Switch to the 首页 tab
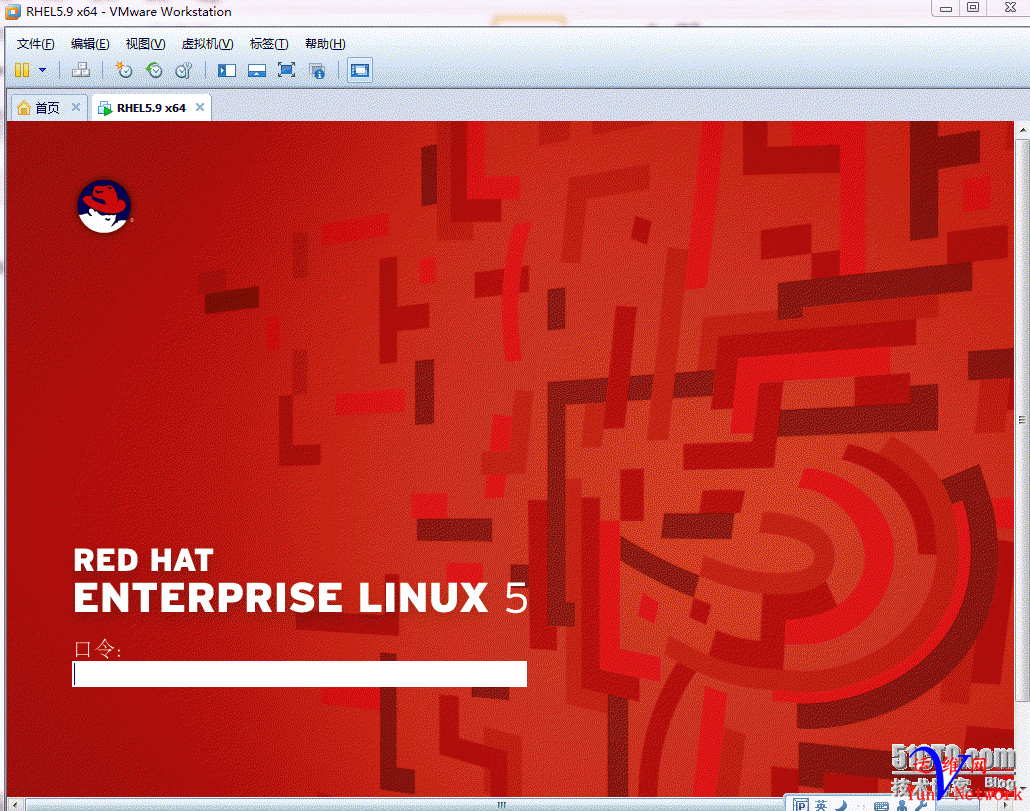This screenshot has height=811, width=1030. tap(47, 108)
